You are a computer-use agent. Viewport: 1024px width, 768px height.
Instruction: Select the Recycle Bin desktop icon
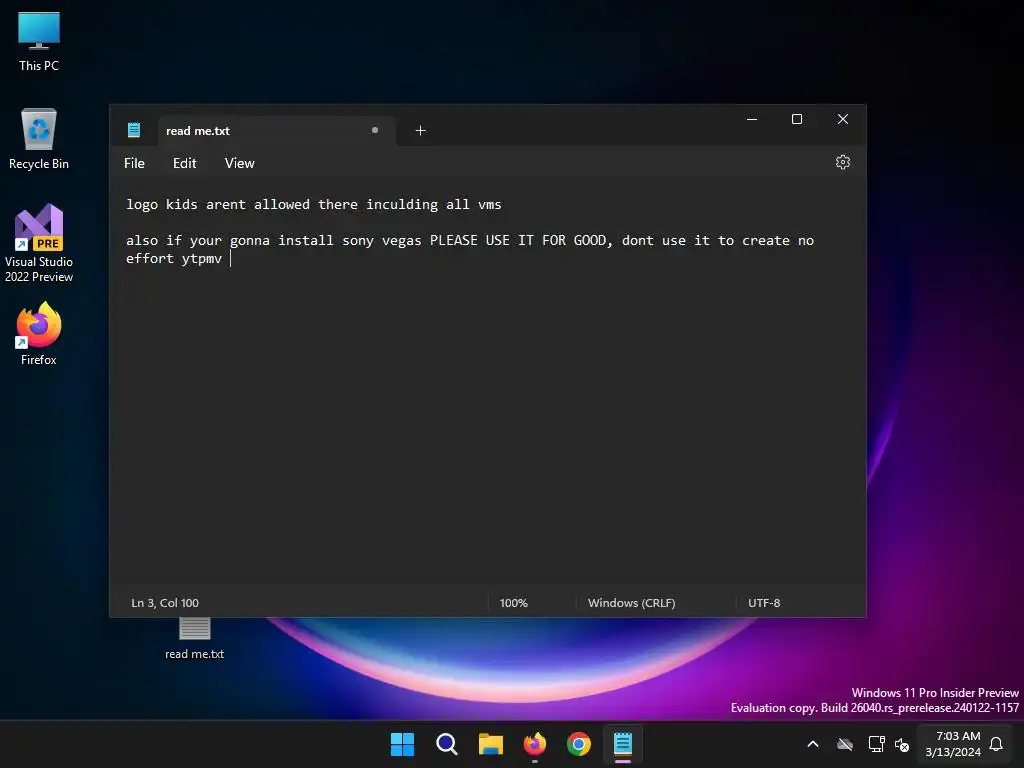(39, 139)
